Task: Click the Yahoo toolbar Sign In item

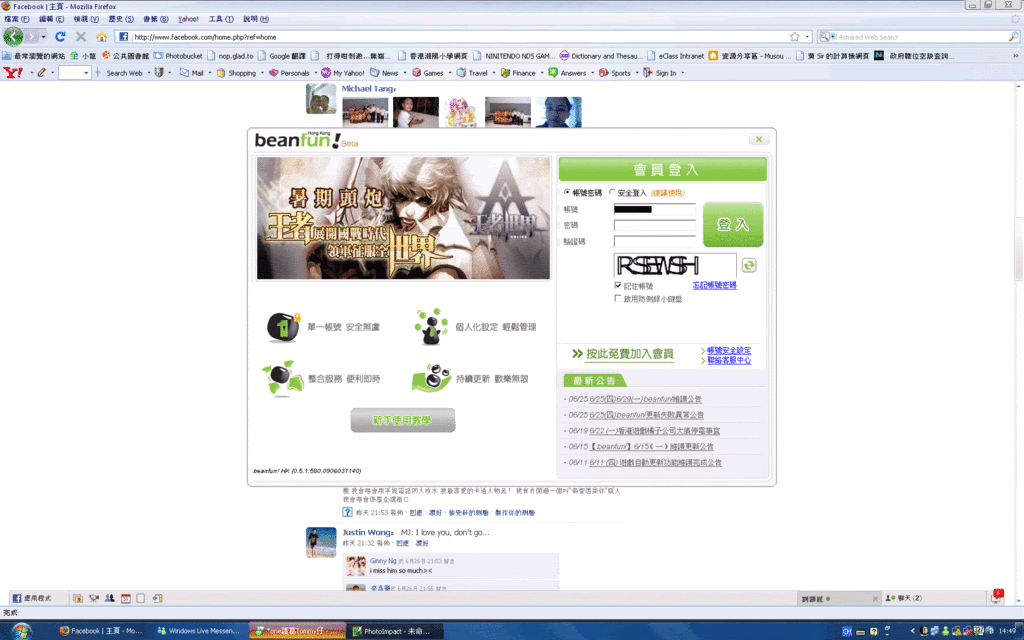Action: 660,73
